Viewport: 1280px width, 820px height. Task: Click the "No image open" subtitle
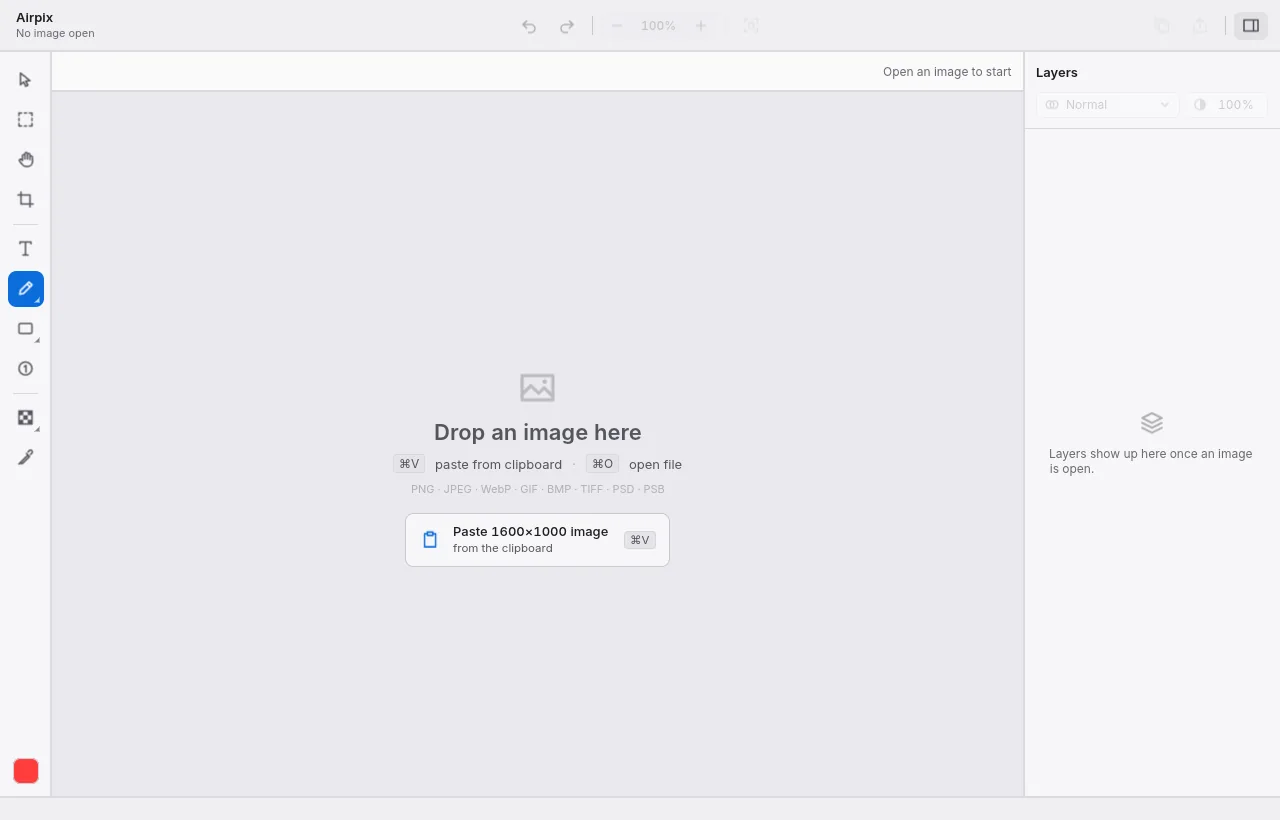click(x=55, y=33)
